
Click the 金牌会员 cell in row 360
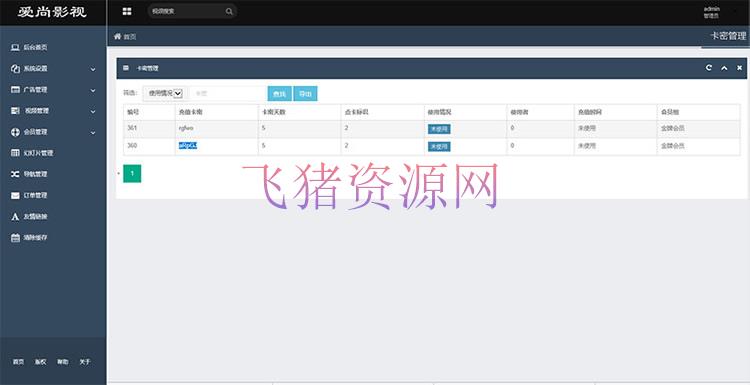[673, 146]
